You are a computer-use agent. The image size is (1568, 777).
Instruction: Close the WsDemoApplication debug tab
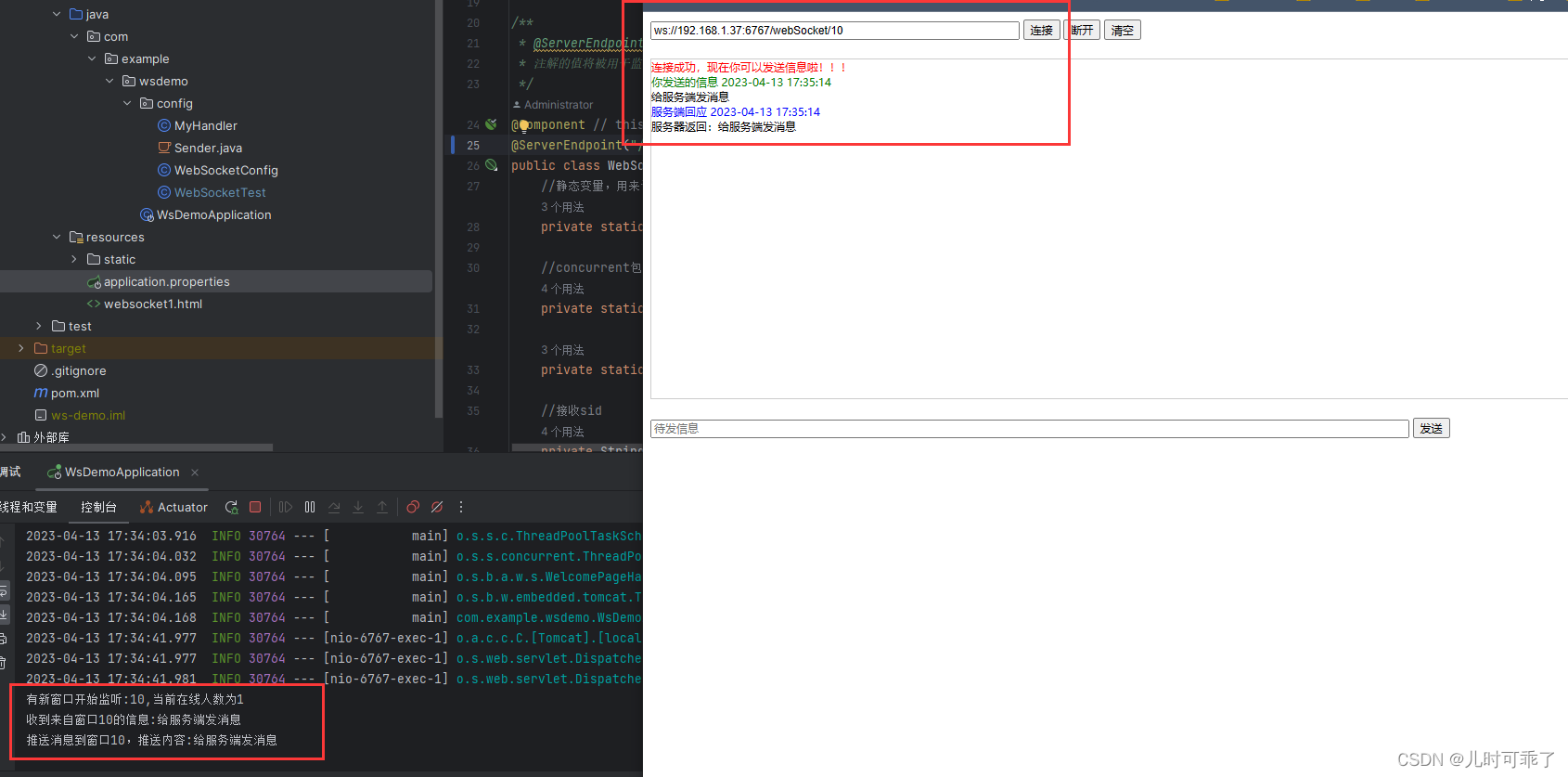pos(195,473)
